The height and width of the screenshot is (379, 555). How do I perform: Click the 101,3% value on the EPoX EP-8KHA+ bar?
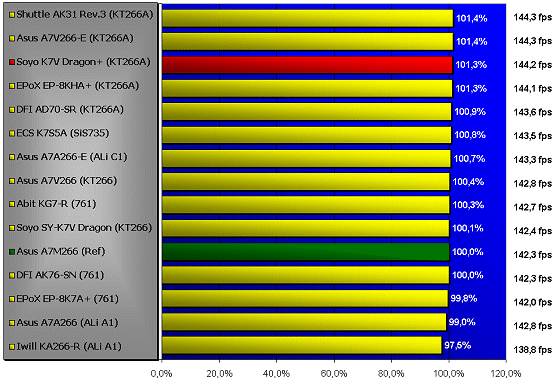tap(471, 88)
